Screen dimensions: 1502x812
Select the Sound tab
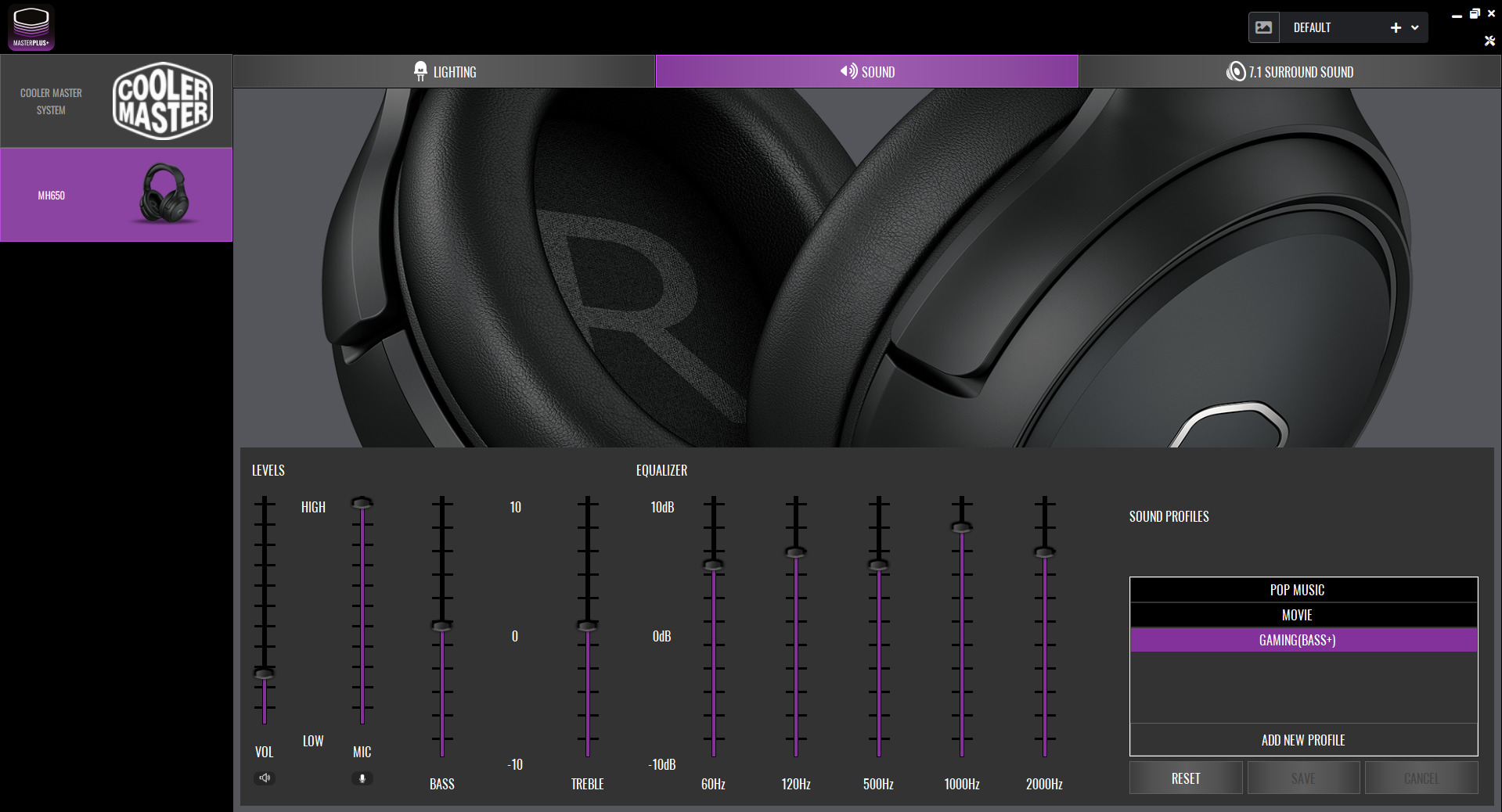pos(866,72)
